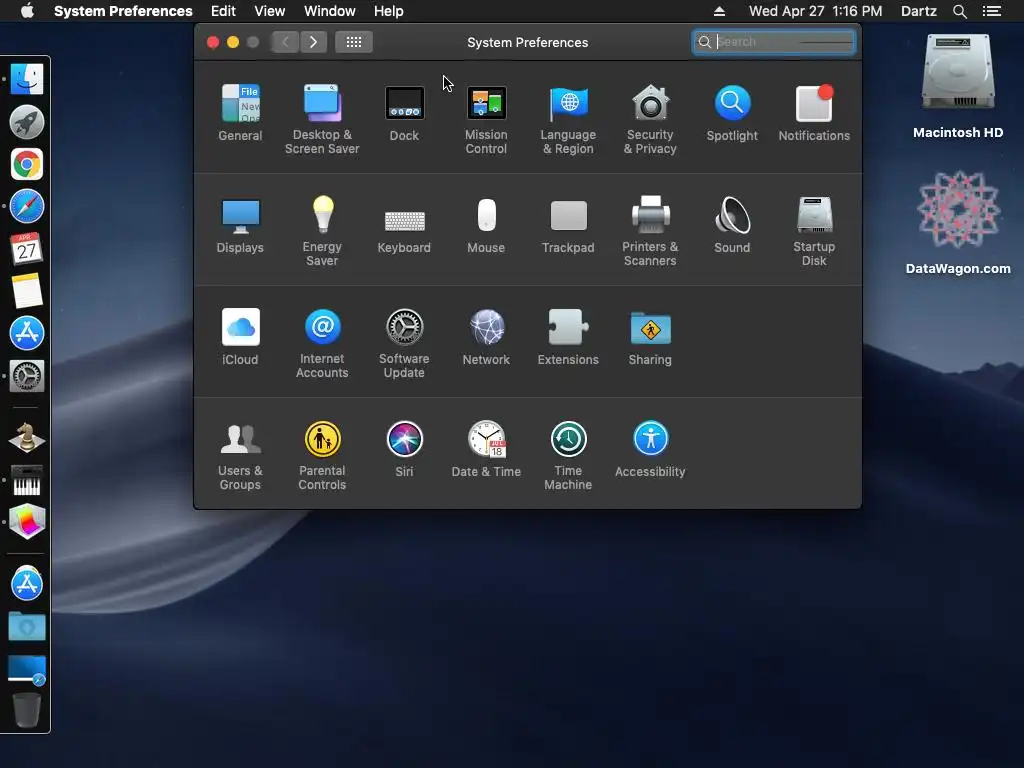The image size is (1024, 768).
Task: Open Internet Accounts preferences
Action: (322, 344)
